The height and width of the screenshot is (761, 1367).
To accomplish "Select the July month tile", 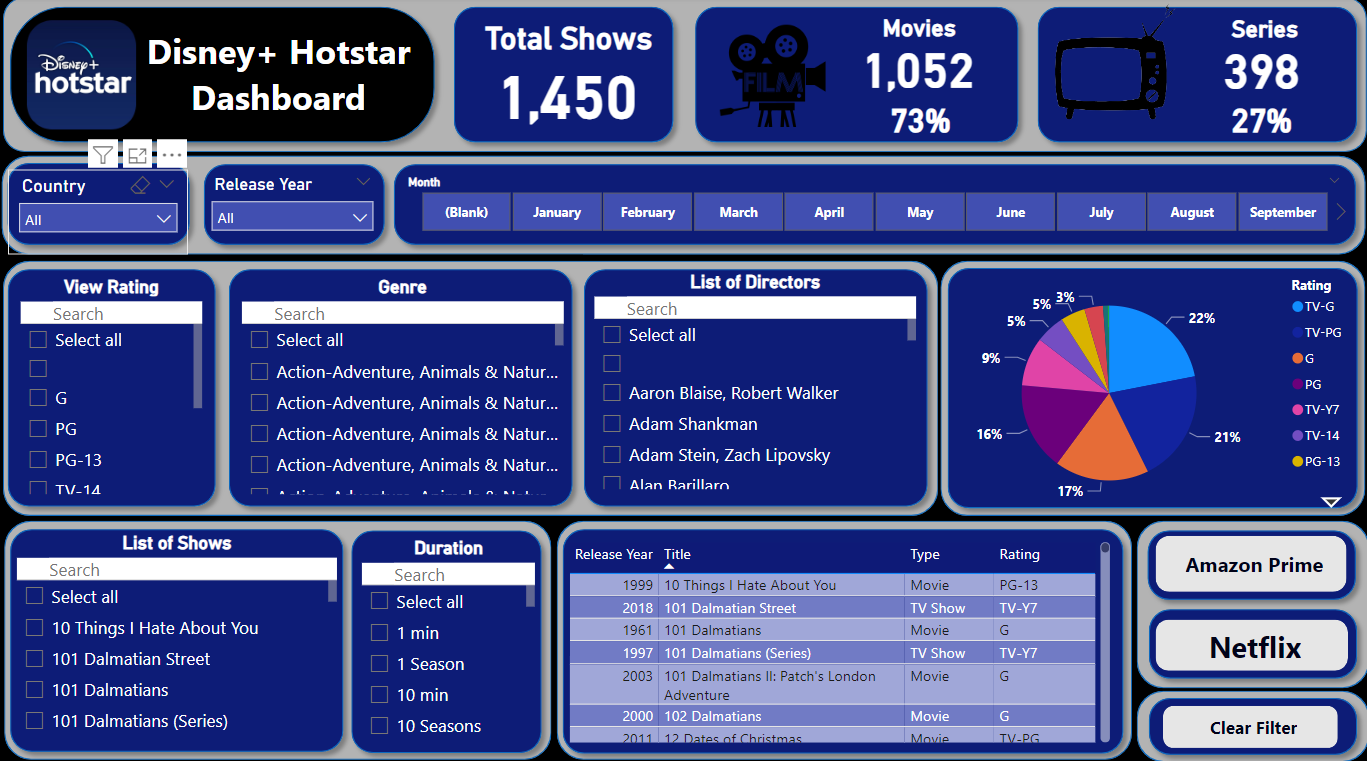I will 1101,212.
